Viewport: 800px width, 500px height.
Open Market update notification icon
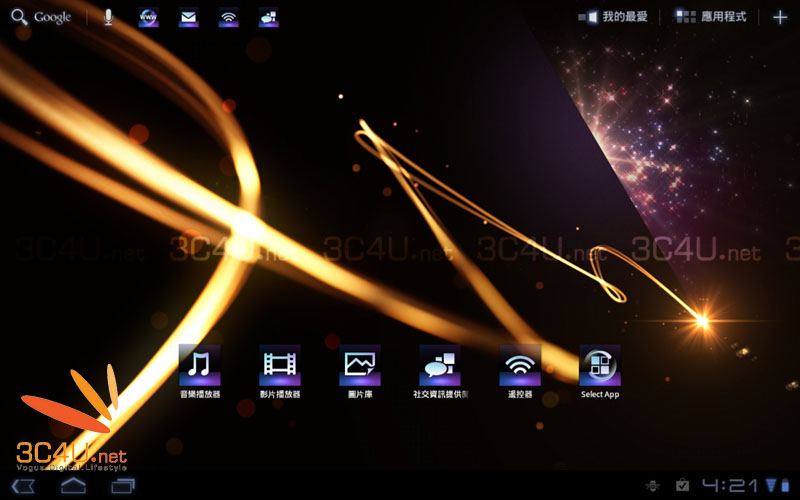pos(682,485)
